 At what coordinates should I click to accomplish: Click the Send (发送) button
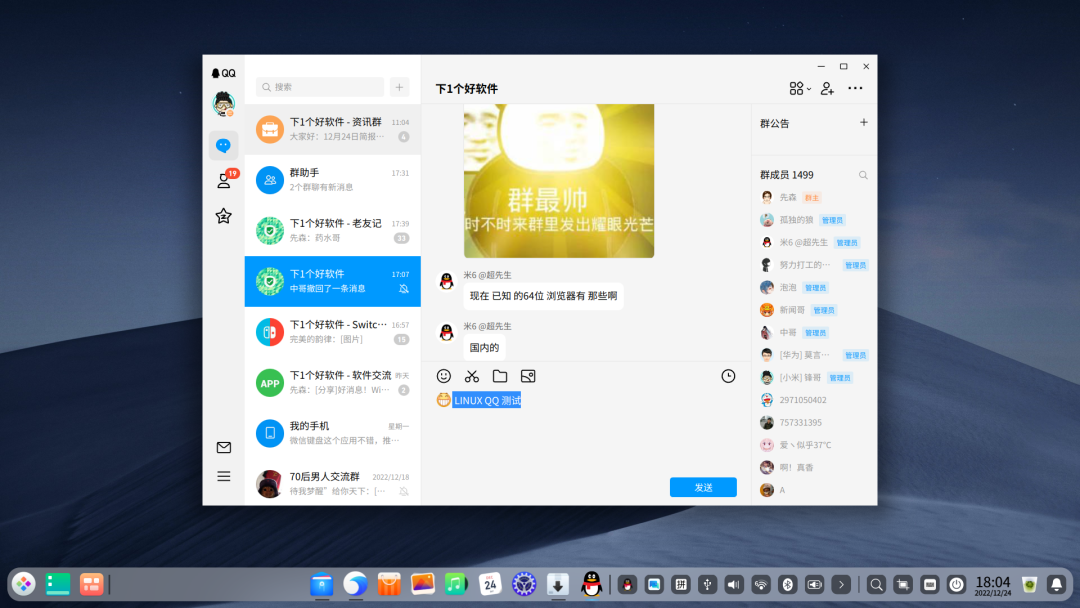[x=703, y=488]
